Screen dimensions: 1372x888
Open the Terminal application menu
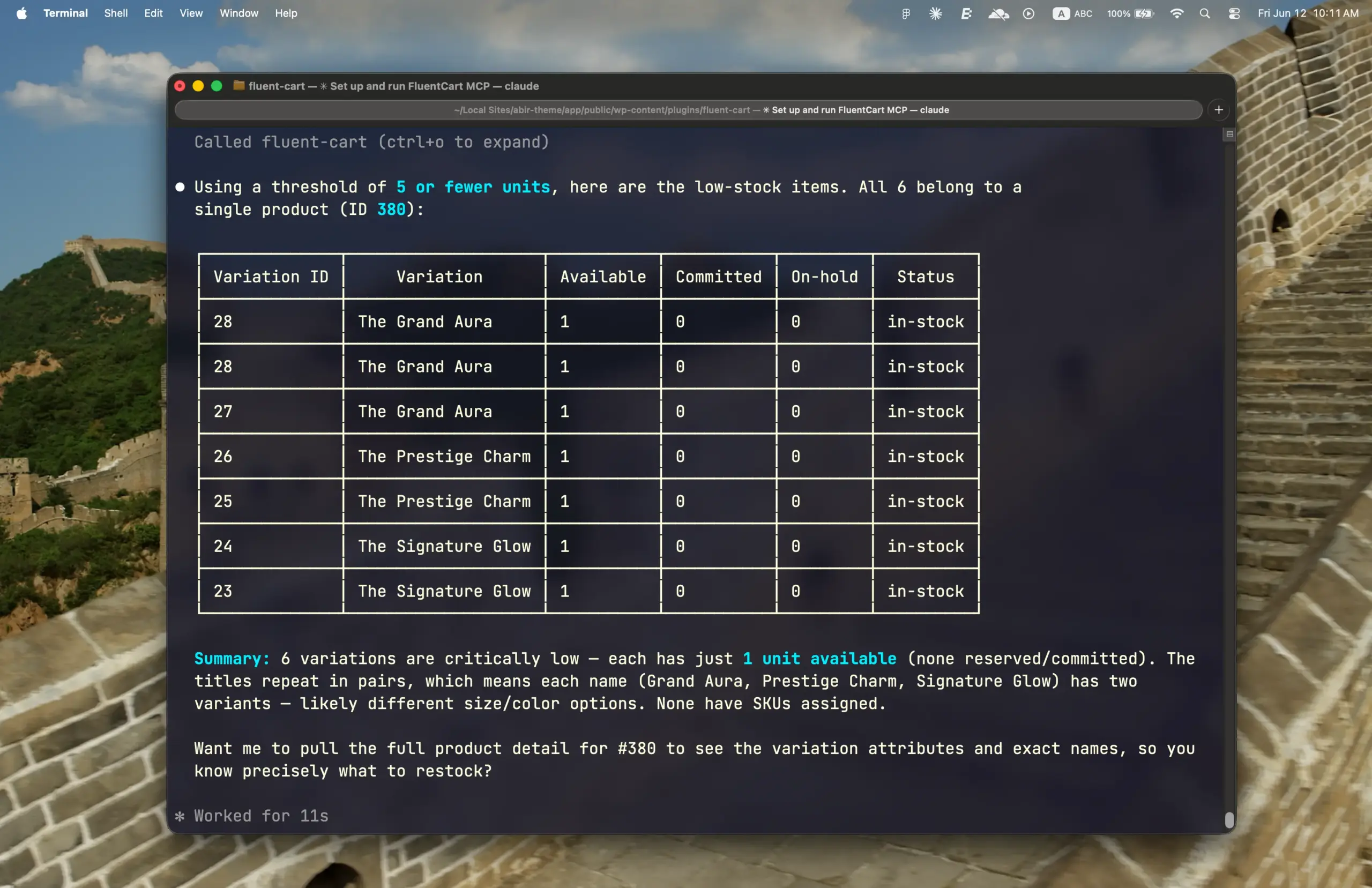point(65,13)
